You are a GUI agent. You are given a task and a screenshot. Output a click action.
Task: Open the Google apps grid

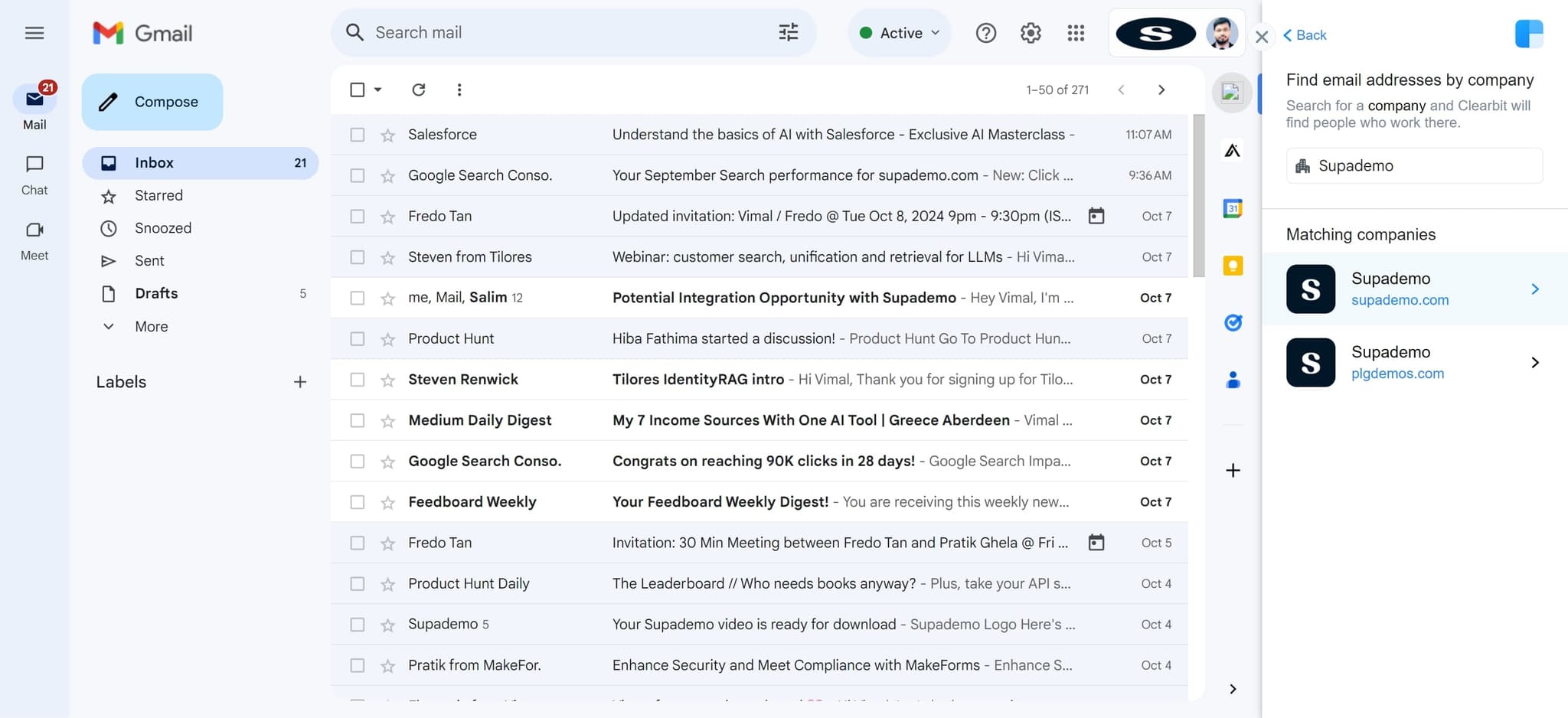(x=1076, y=33)
